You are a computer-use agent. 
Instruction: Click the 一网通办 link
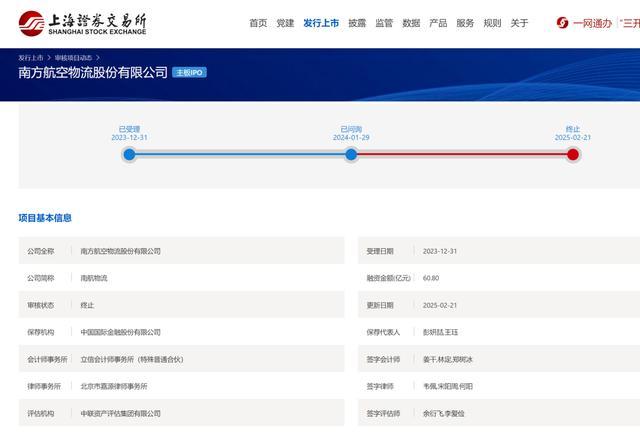[x=592, y=23]
